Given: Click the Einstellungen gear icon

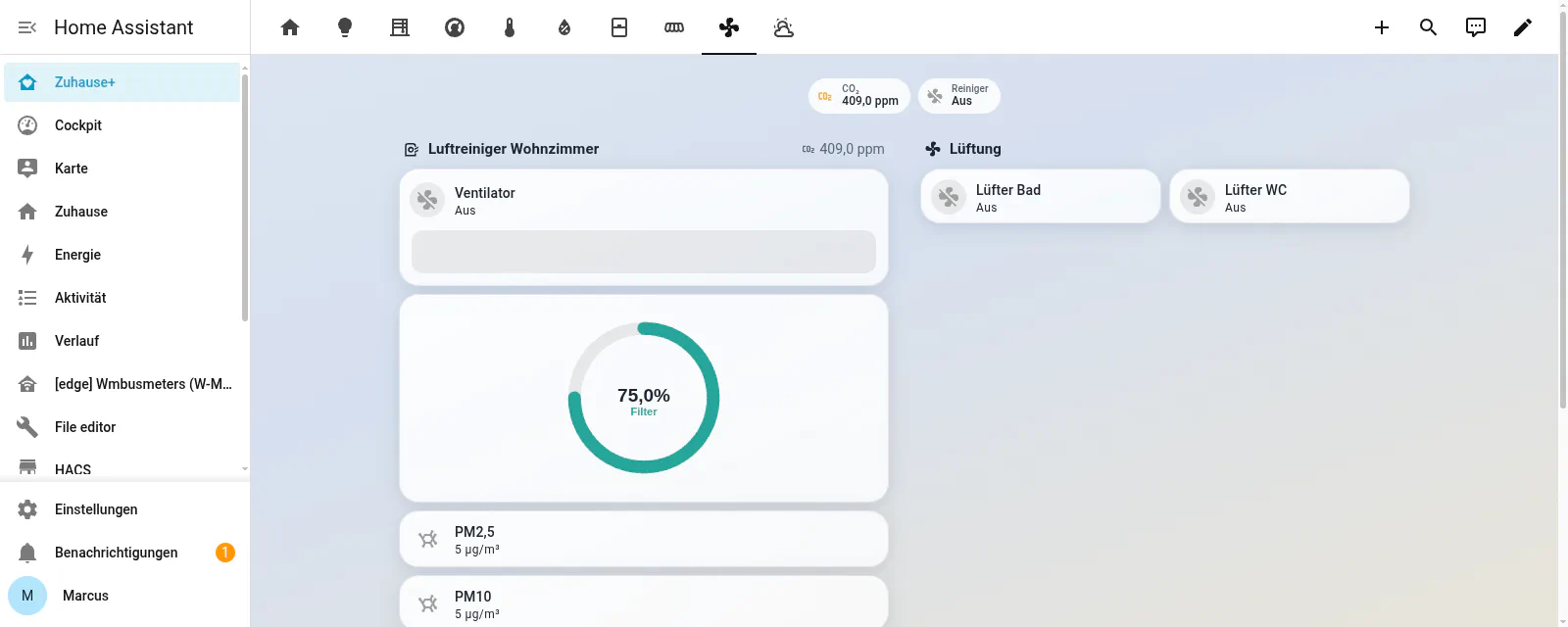Looking at the screenshot, I should 27,509.
